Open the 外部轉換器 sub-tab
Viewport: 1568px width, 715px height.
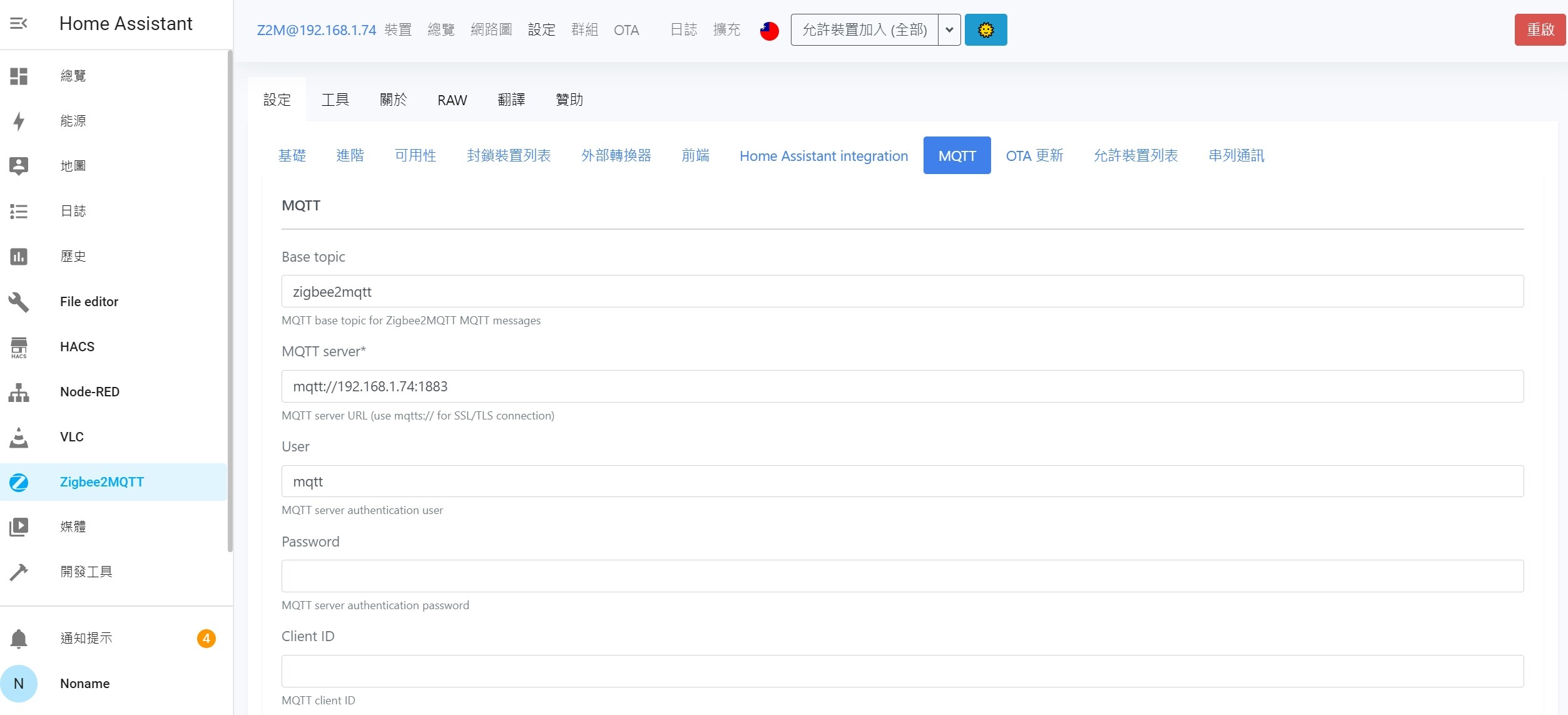[x=616, y=155]
